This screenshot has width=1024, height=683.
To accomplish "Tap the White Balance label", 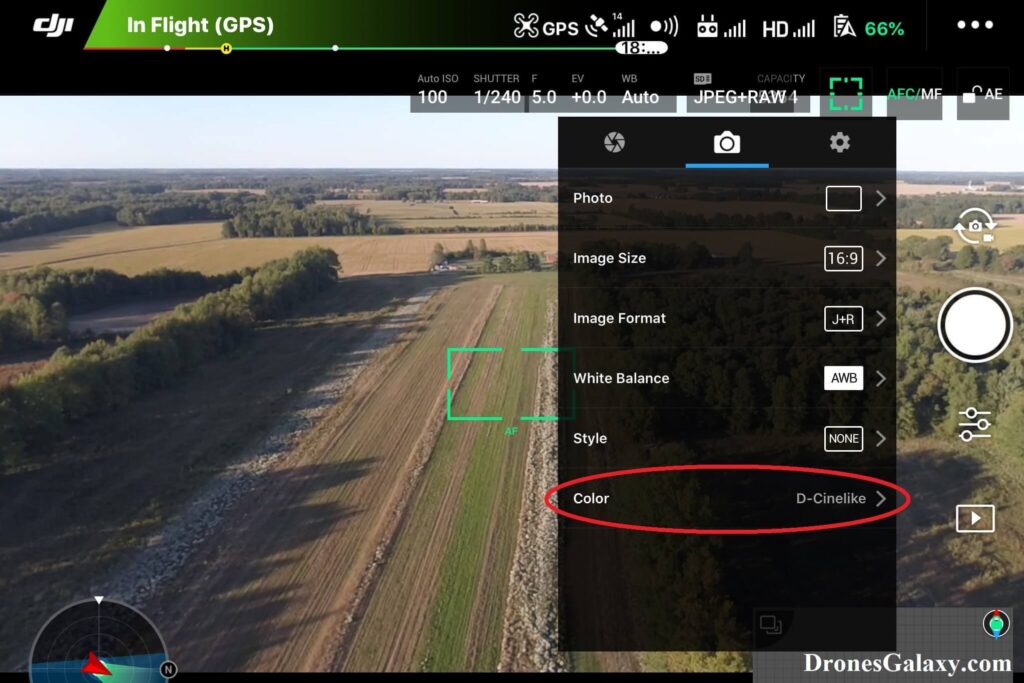I will pos(621,379).
